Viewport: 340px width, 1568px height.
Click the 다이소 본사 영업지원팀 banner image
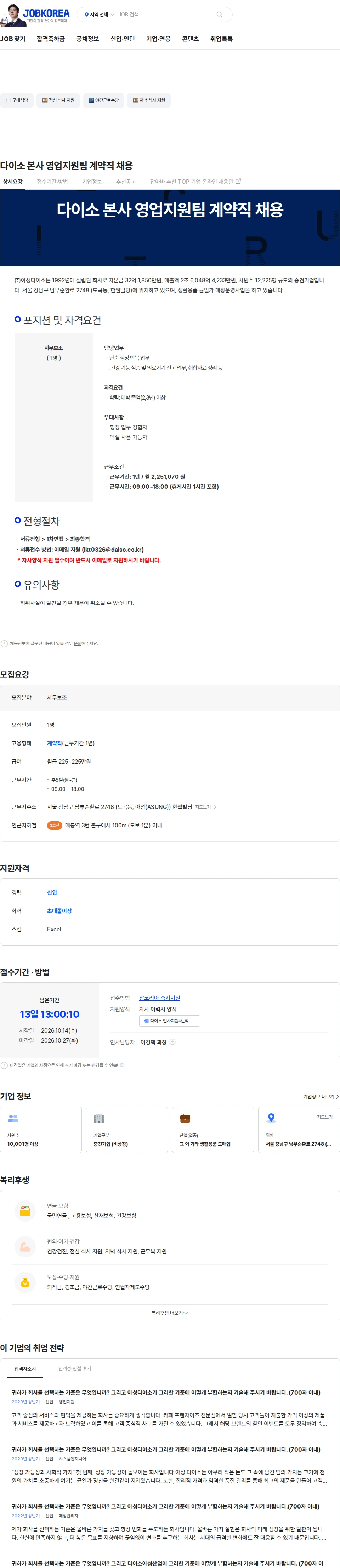170,228
